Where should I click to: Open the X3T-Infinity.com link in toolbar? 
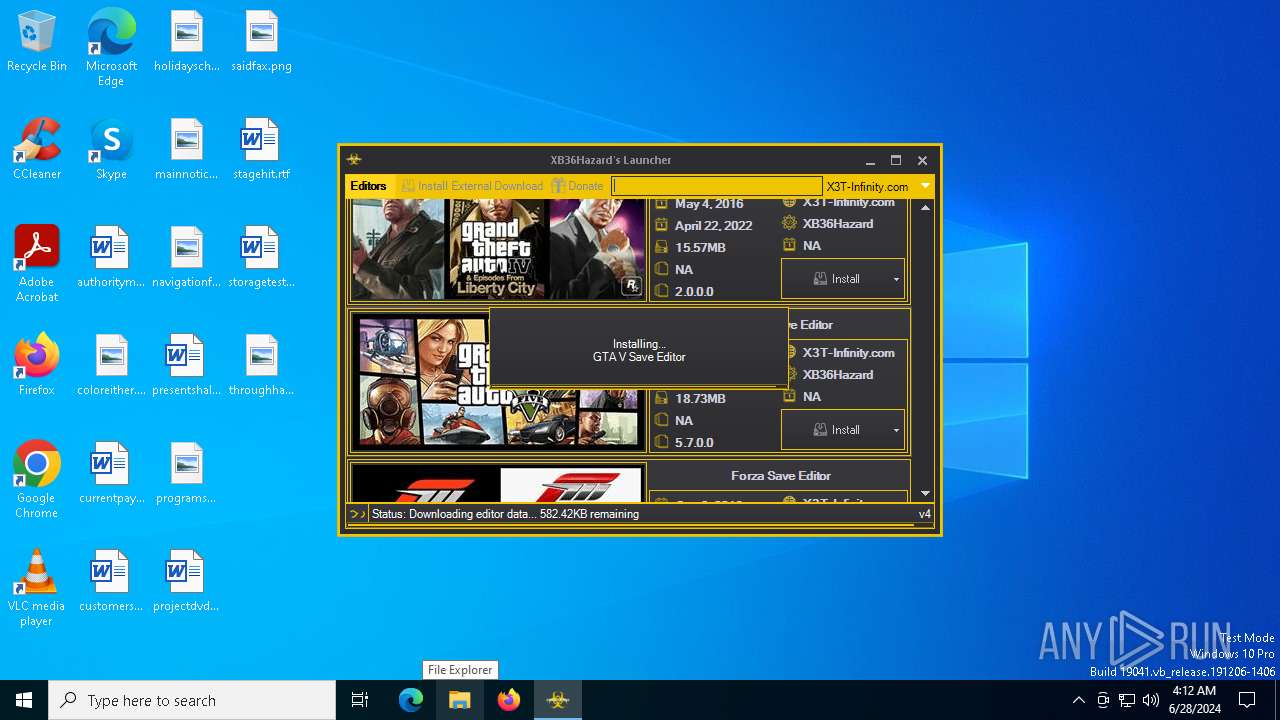tap(867, 186)
